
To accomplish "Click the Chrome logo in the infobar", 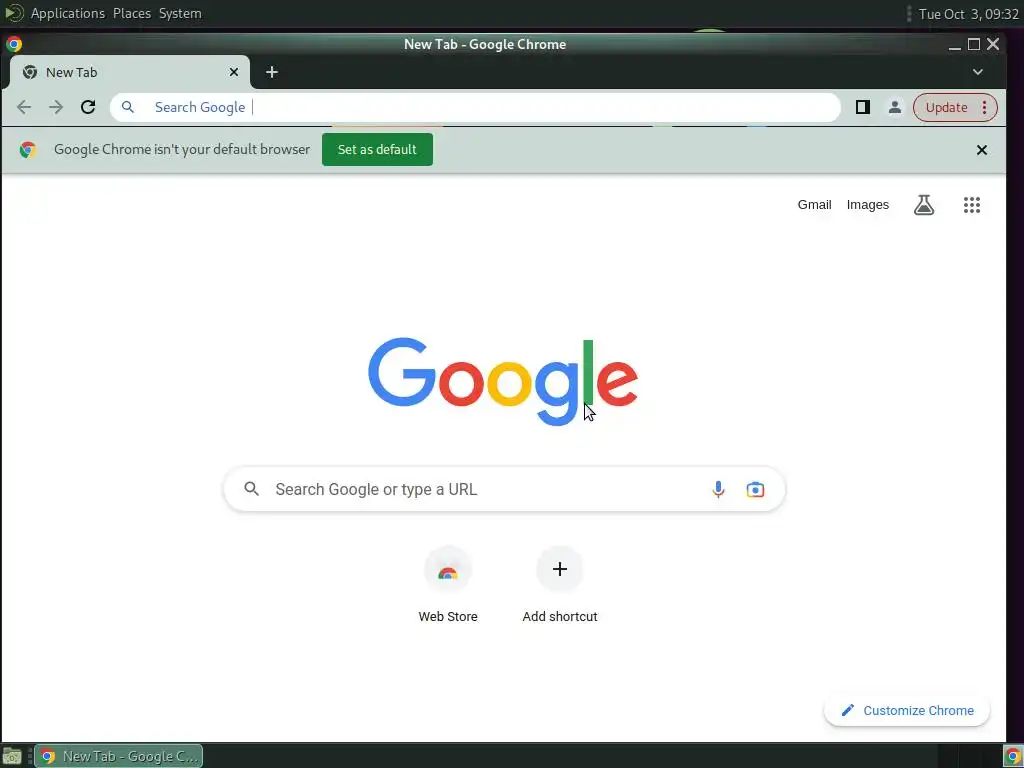I will pos(27,150).
